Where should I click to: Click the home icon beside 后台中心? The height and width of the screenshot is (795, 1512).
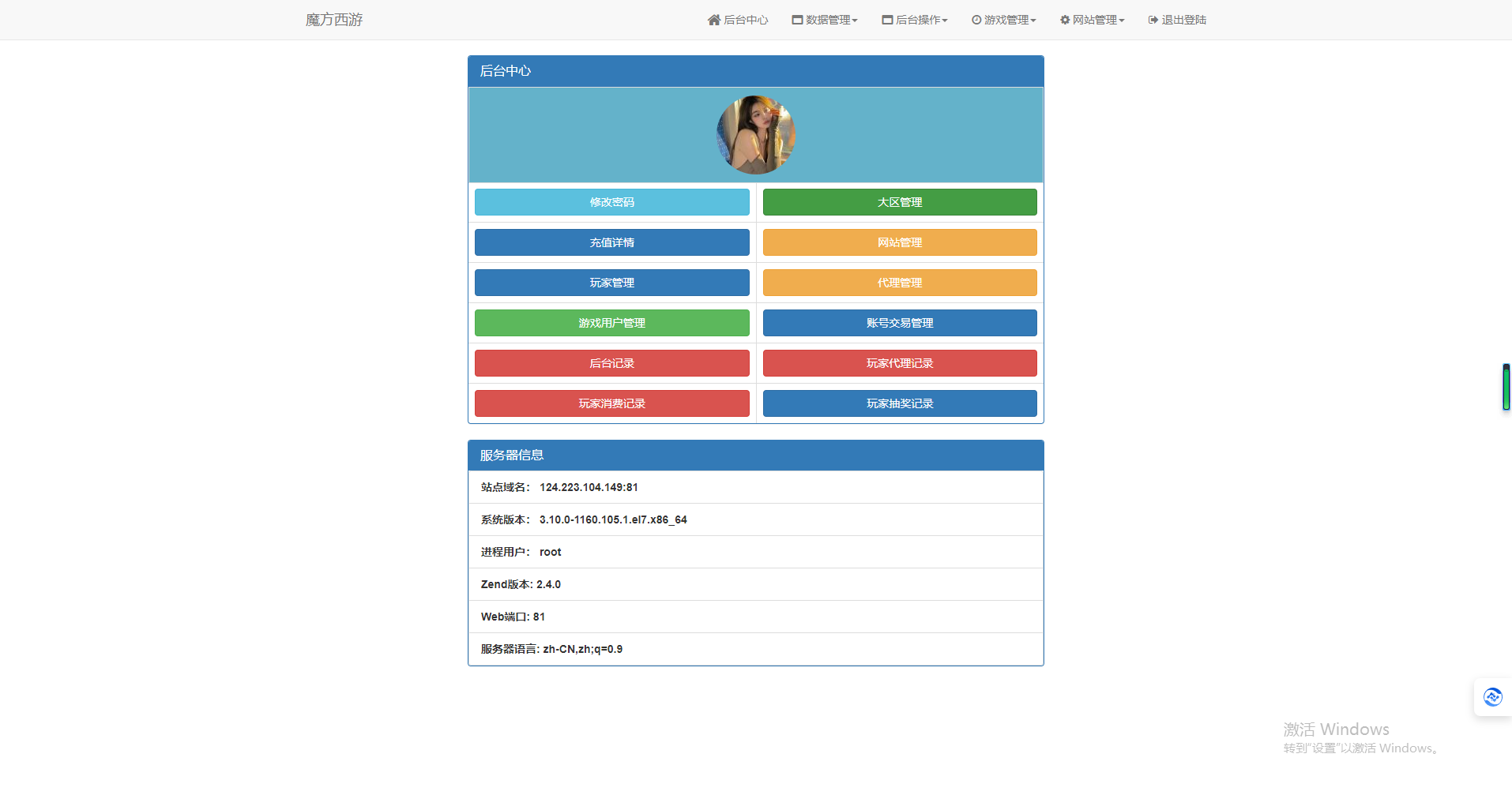coord(713,20)
